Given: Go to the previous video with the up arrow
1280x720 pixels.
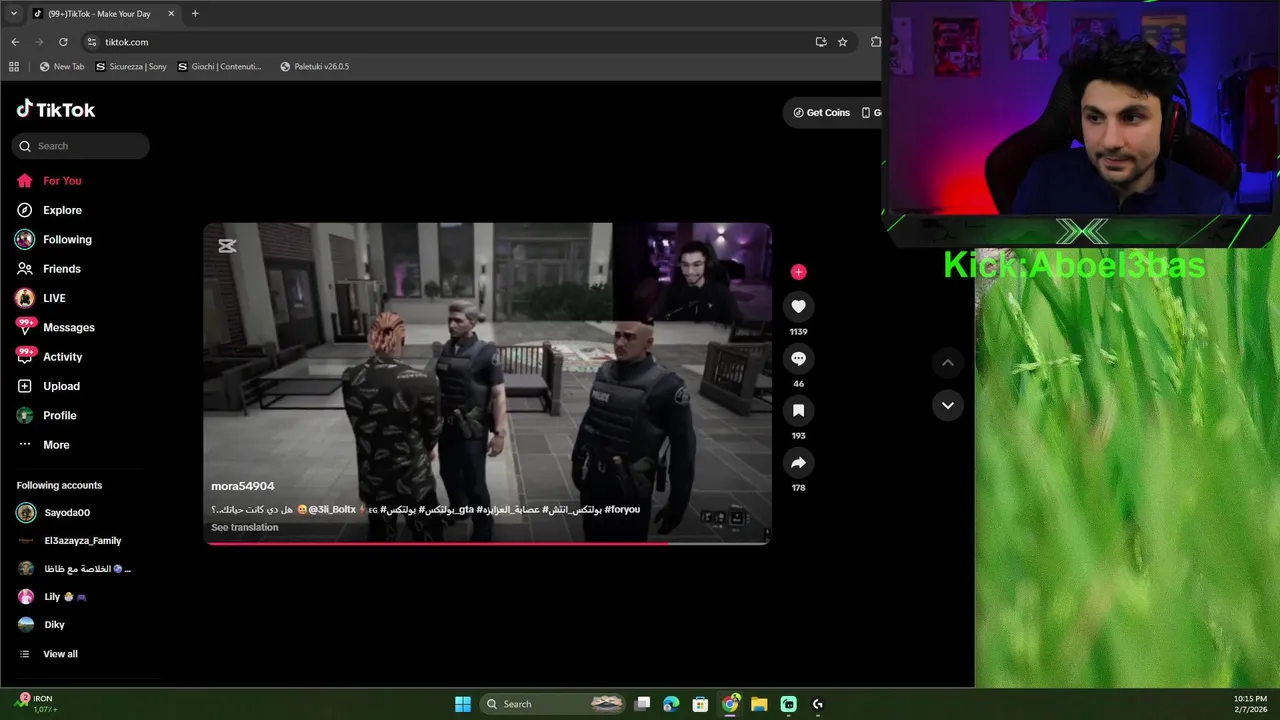Looking at the screenshot, I should (948, 363).
